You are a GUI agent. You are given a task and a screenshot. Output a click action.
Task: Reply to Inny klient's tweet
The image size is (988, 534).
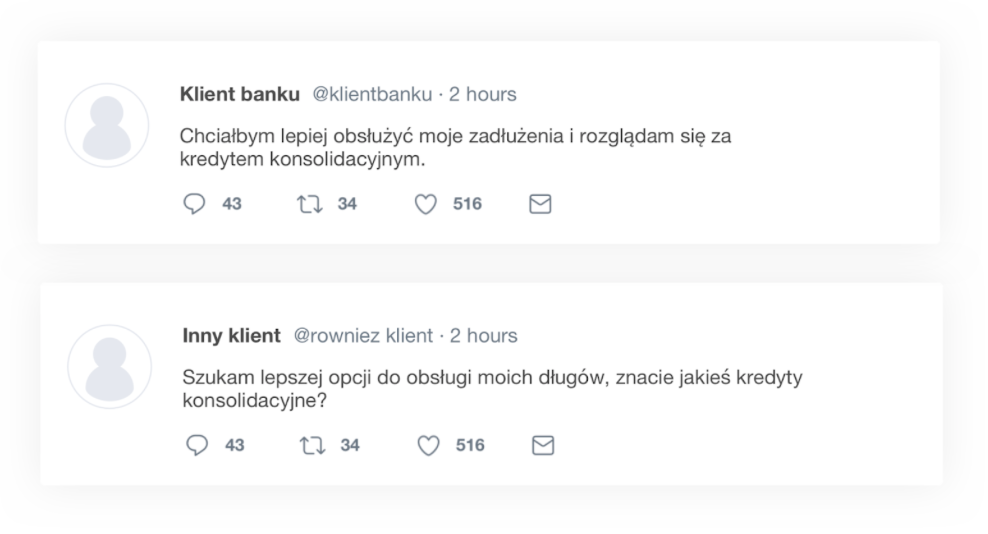(x=197, y=445)
